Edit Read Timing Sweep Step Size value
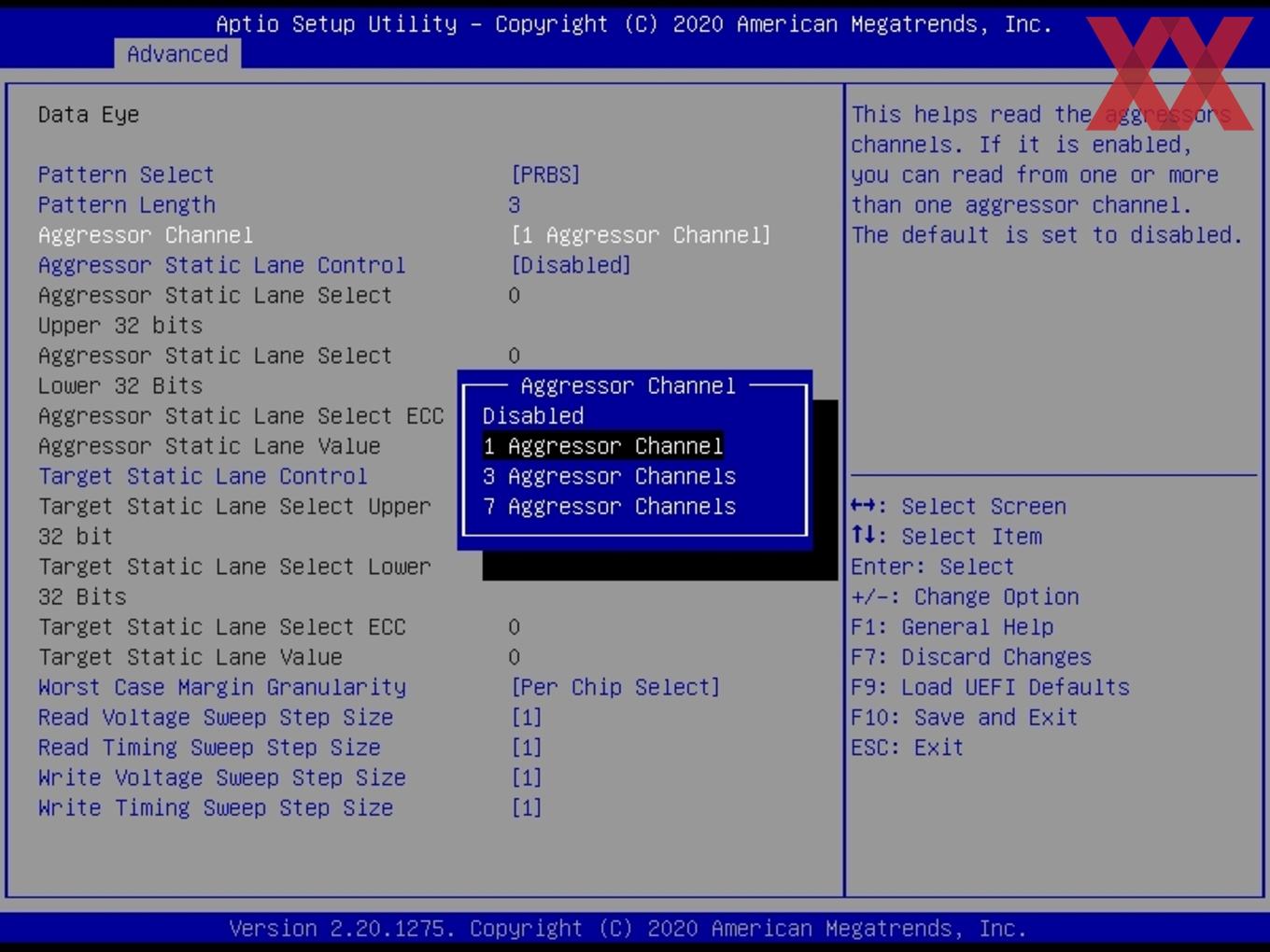Image resolution: width=1270 pixels, height=952 pixels. coord(527,748)
